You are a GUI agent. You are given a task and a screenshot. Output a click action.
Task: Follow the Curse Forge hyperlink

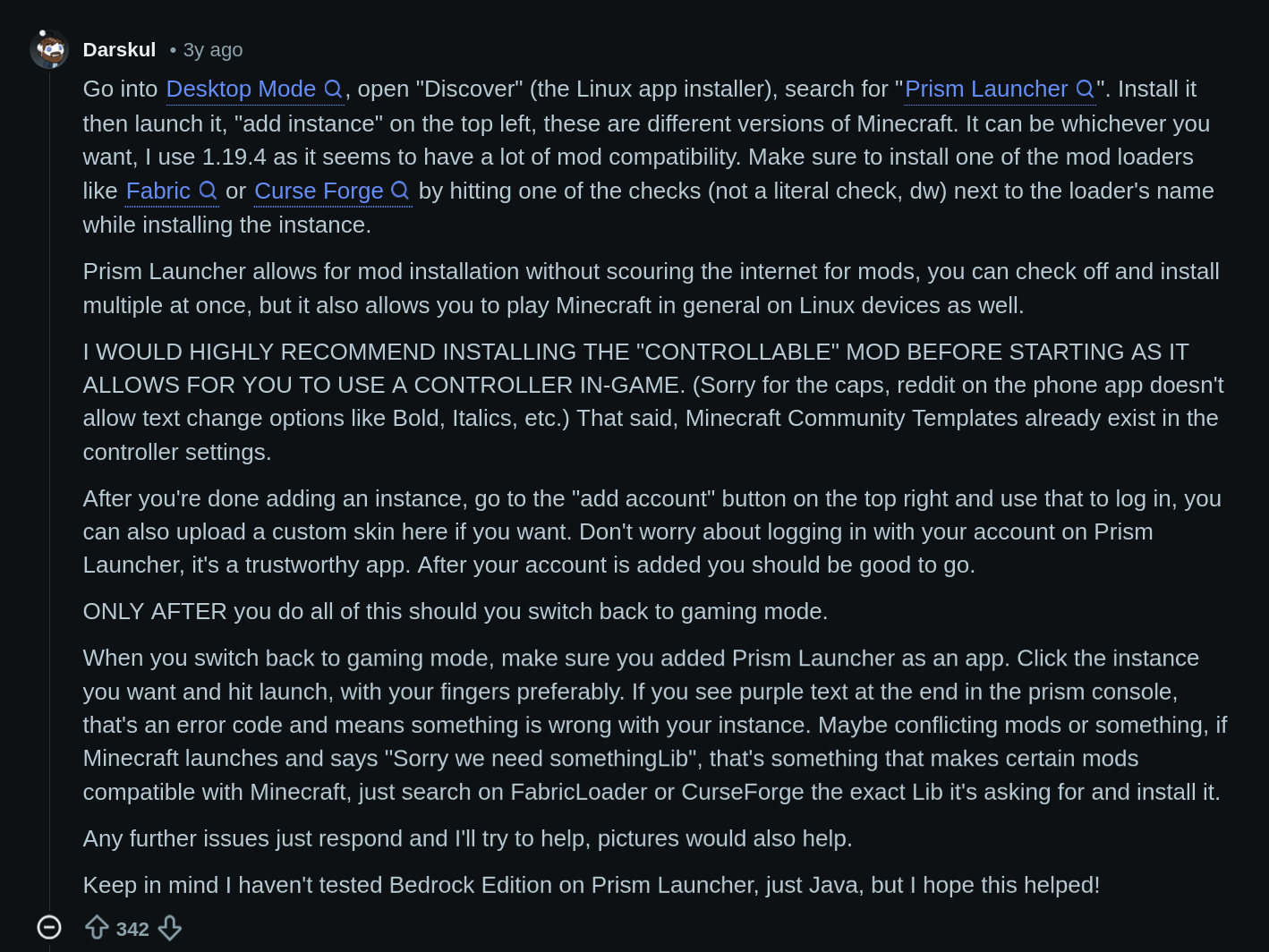[x=319, y=191]
